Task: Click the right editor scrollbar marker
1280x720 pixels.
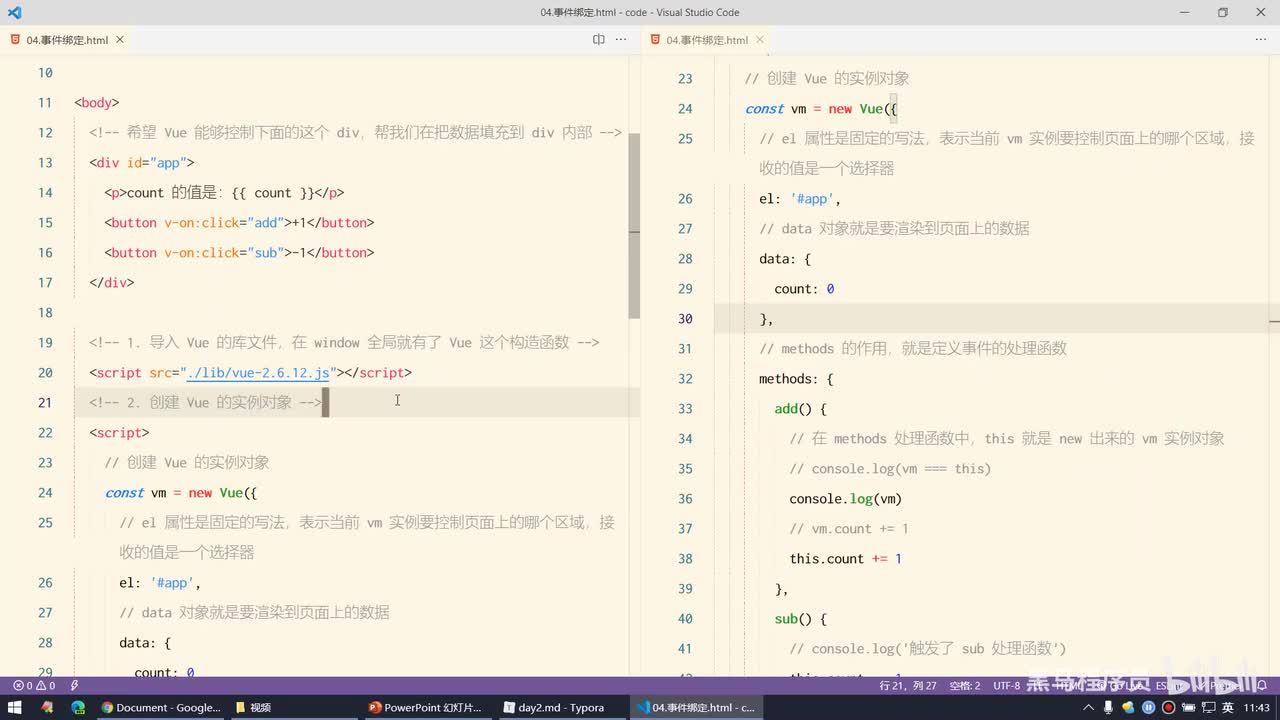Action: 1274,322
